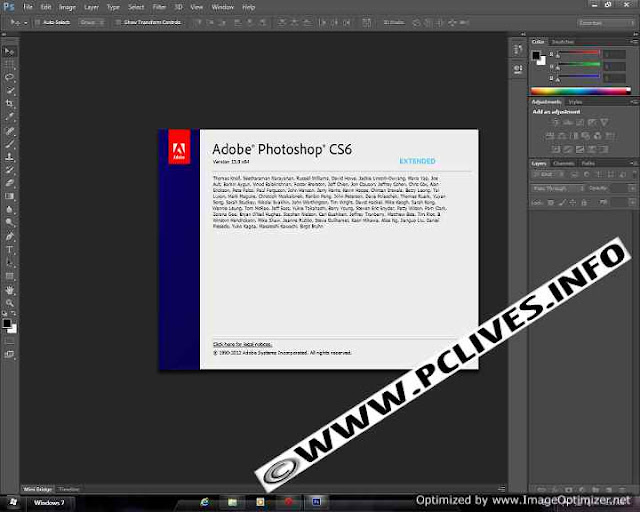
Task: Open the collapsed Properties panel icon
Action: (518, 69)
